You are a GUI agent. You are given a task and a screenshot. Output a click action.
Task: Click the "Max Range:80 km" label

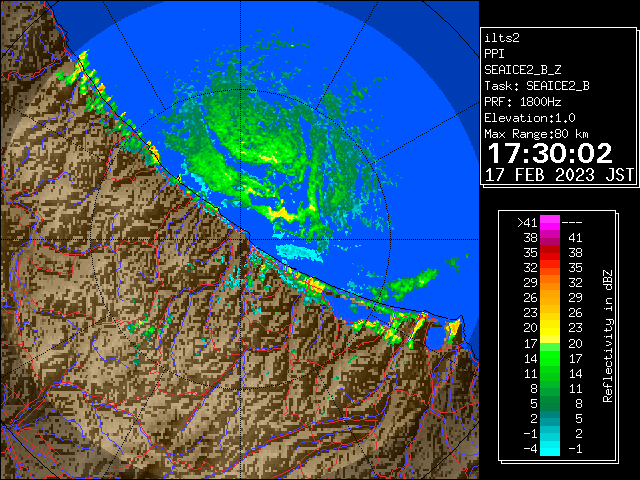pos(536,134)
